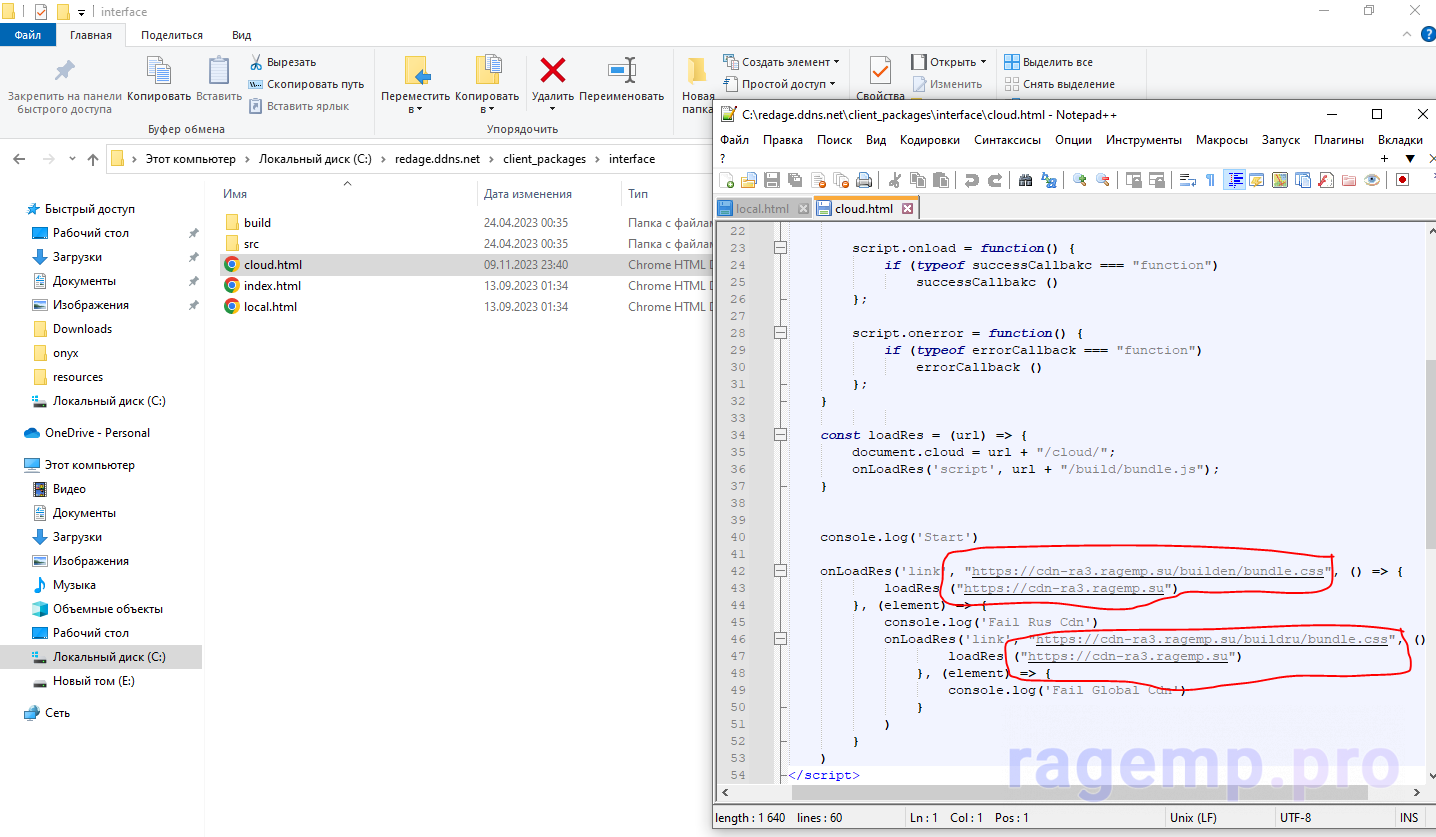Click the Print icon in Notepad++ toolbar
The height and width of the screenshot is (837, 1436).
coord(863,180)
